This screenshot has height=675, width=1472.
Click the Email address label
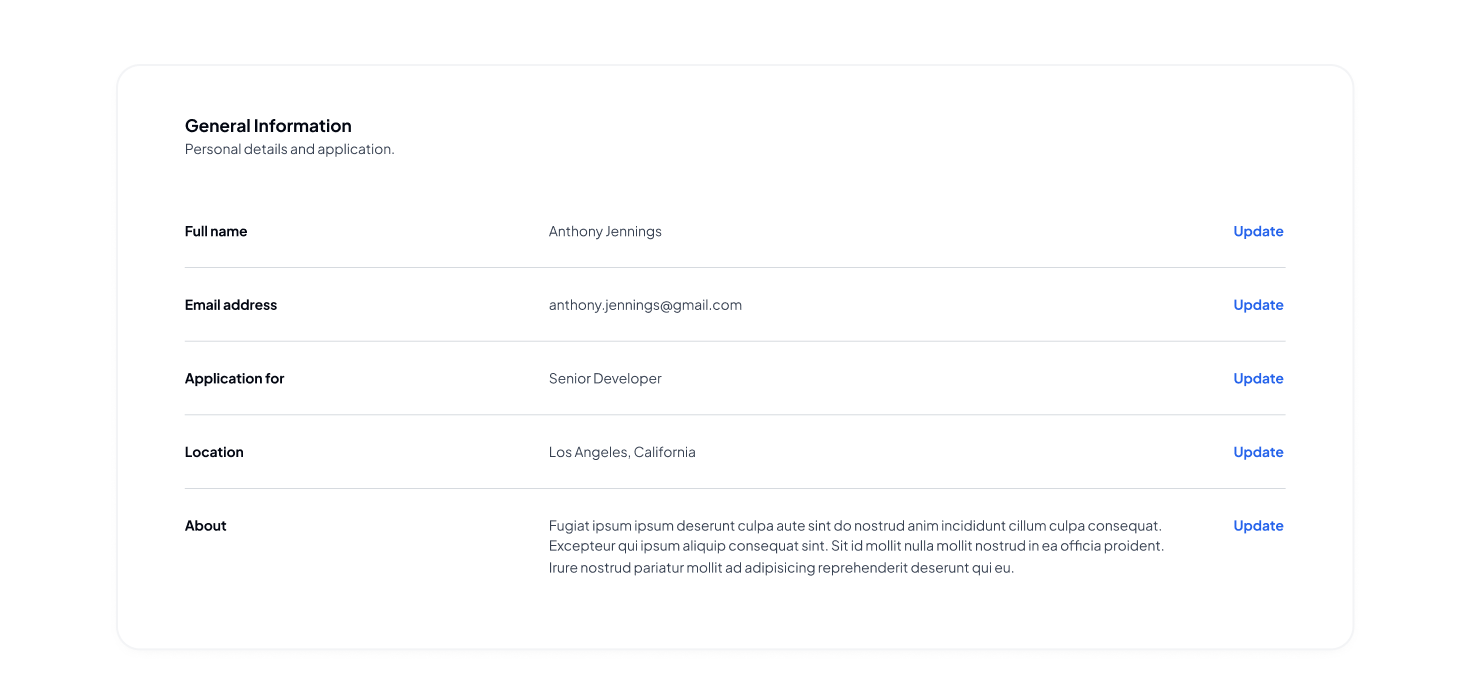(231, 305)
